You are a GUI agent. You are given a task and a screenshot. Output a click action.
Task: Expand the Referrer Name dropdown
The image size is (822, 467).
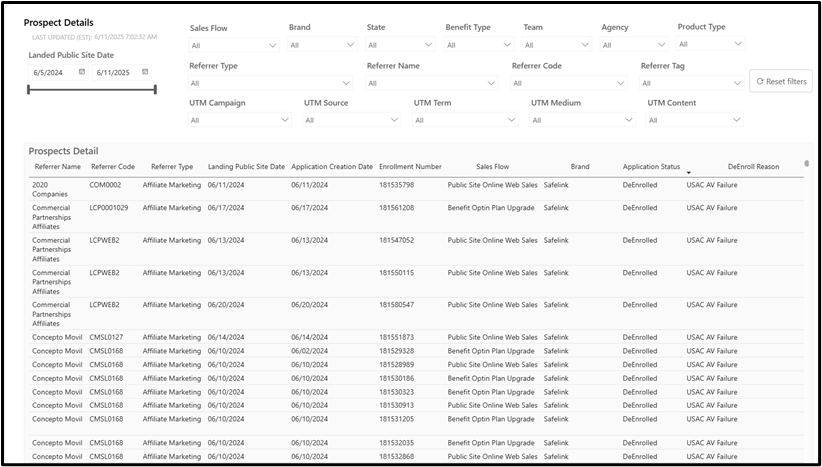click(432, 83)
